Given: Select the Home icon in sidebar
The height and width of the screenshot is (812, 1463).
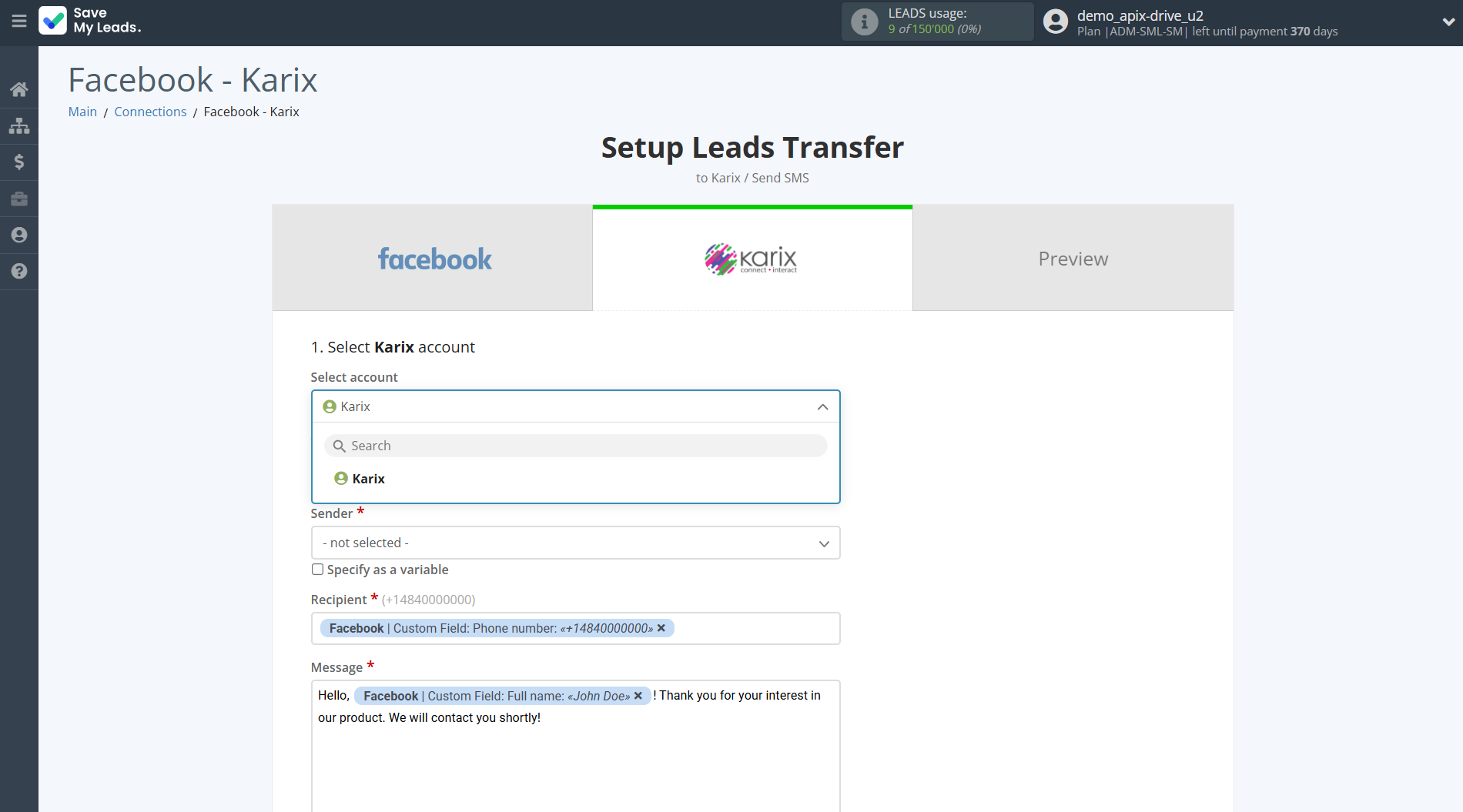Looking at the screenshot, I should click(x=19, y=89).
